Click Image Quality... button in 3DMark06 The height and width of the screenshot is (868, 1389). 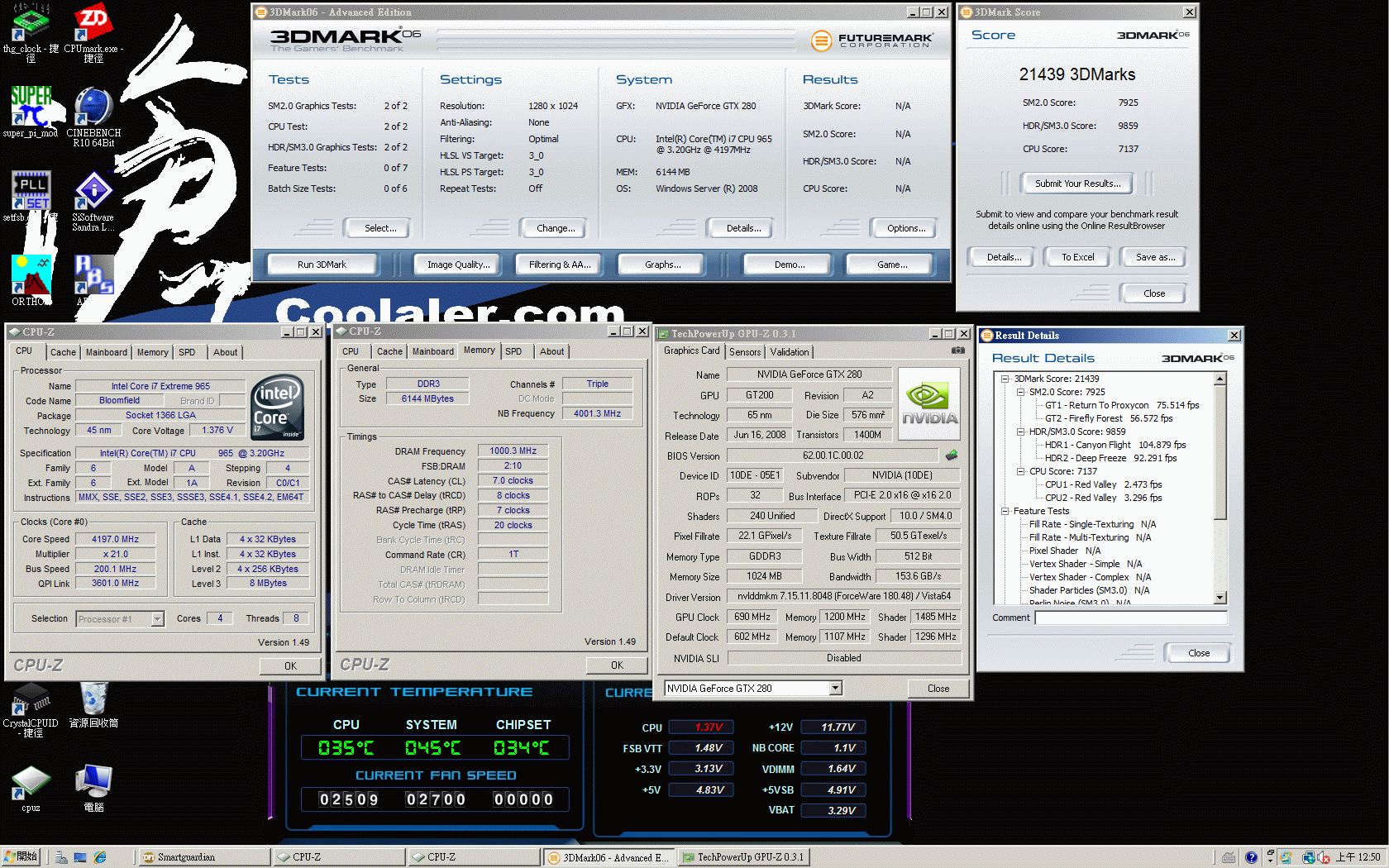click(459, 265)
